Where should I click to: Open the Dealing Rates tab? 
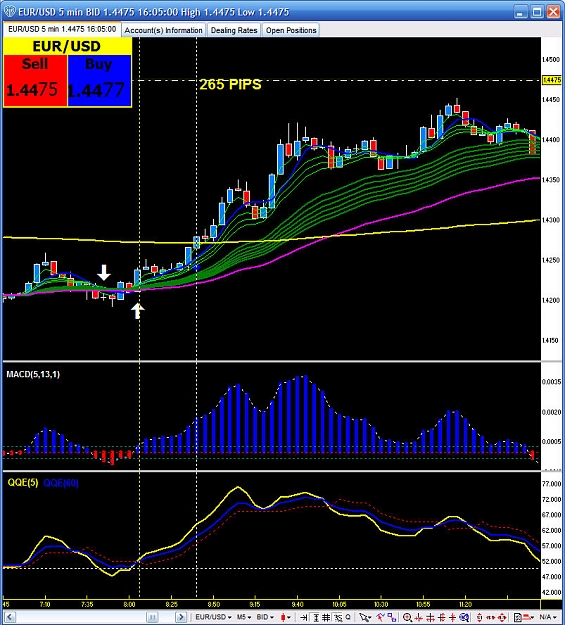coord(234,30)
